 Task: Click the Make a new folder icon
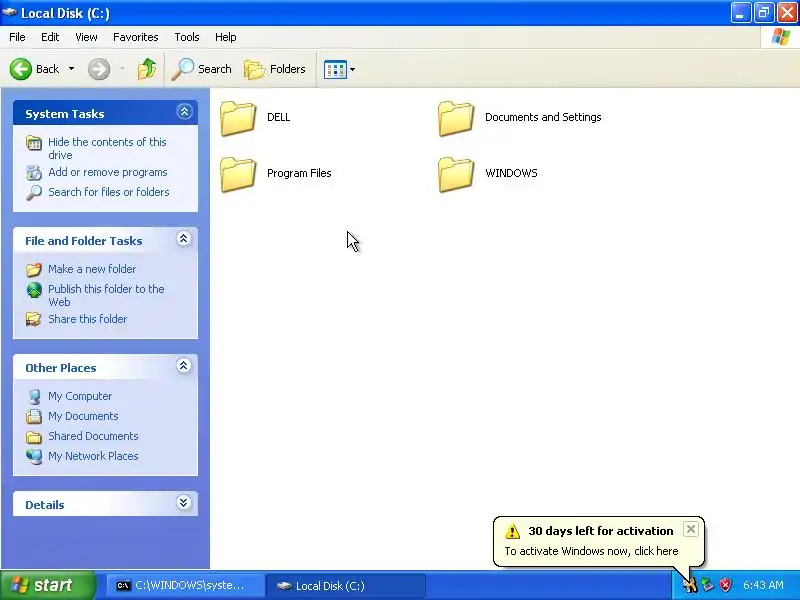(34, 269)
